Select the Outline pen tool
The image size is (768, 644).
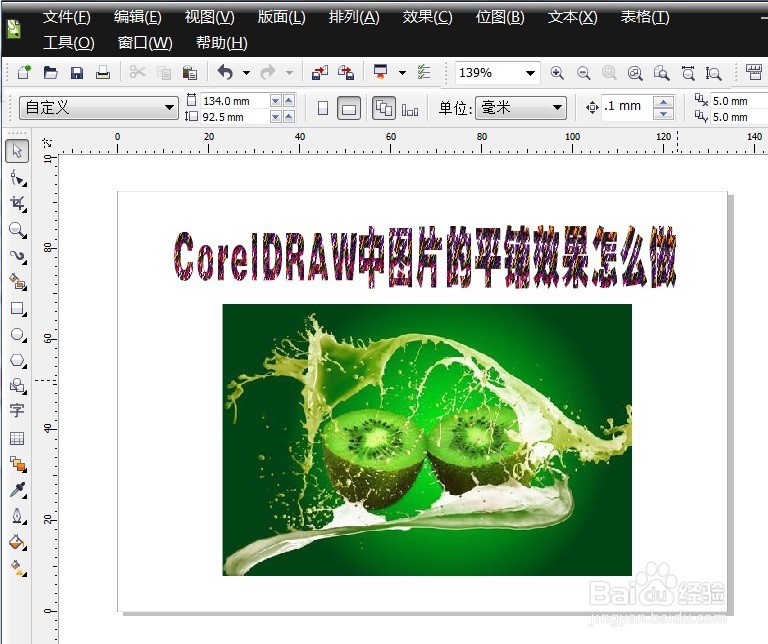[18, 516]
